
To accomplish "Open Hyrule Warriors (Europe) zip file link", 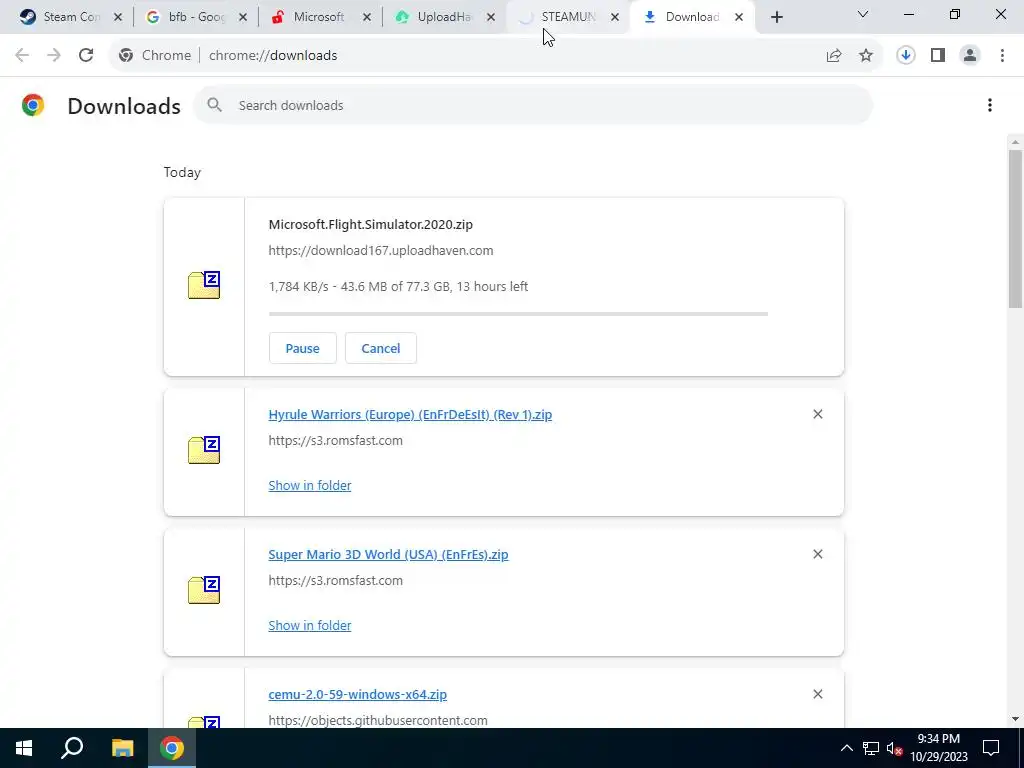I will coord(410,415).
